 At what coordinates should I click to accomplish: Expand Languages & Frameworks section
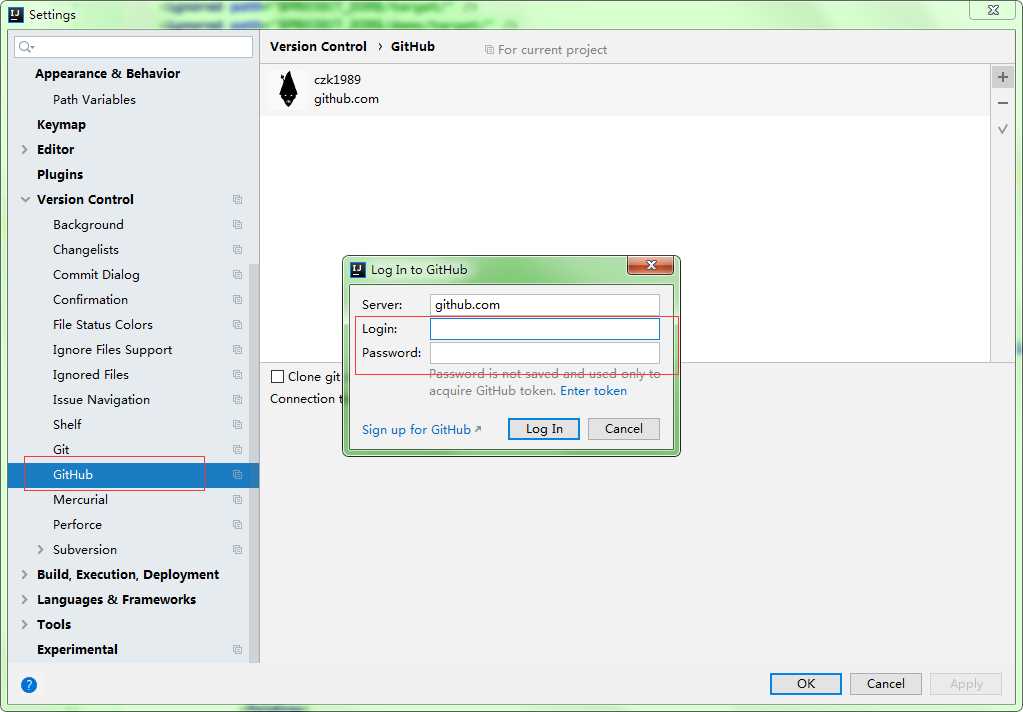tap(25, 600)
